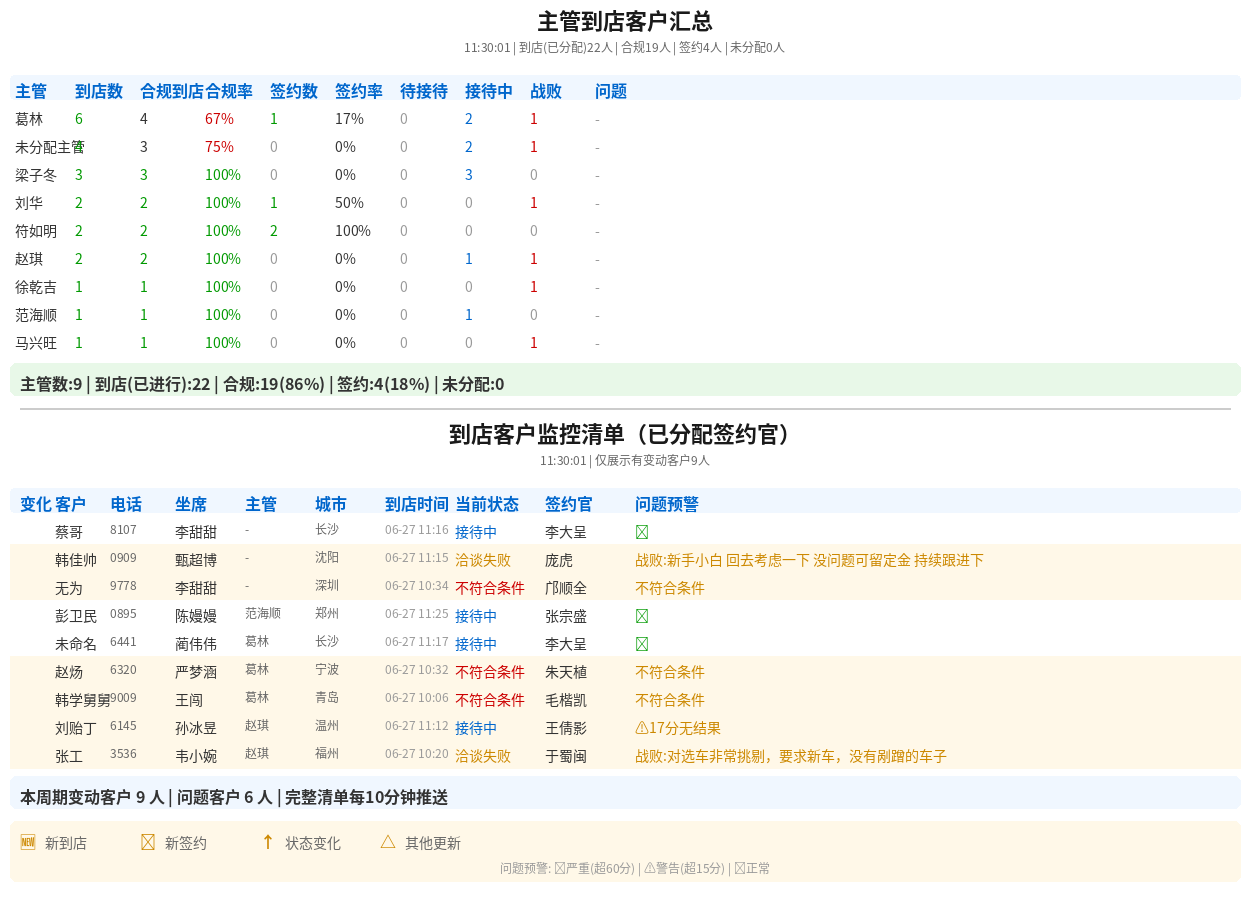
Task: Select the 坐席 column header
Action: [x=191, y=504]
